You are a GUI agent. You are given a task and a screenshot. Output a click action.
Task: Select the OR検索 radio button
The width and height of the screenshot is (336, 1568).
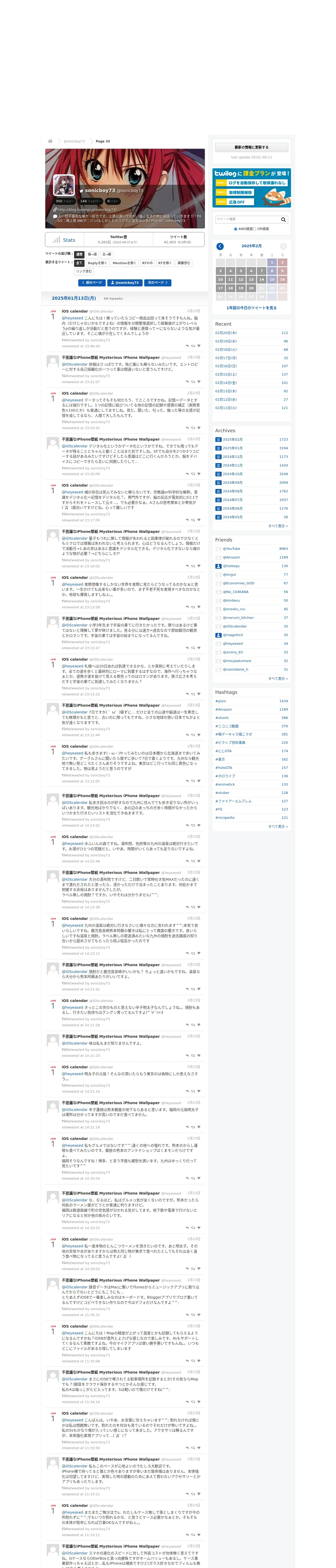pyautogui.click(x=255, y=229)
